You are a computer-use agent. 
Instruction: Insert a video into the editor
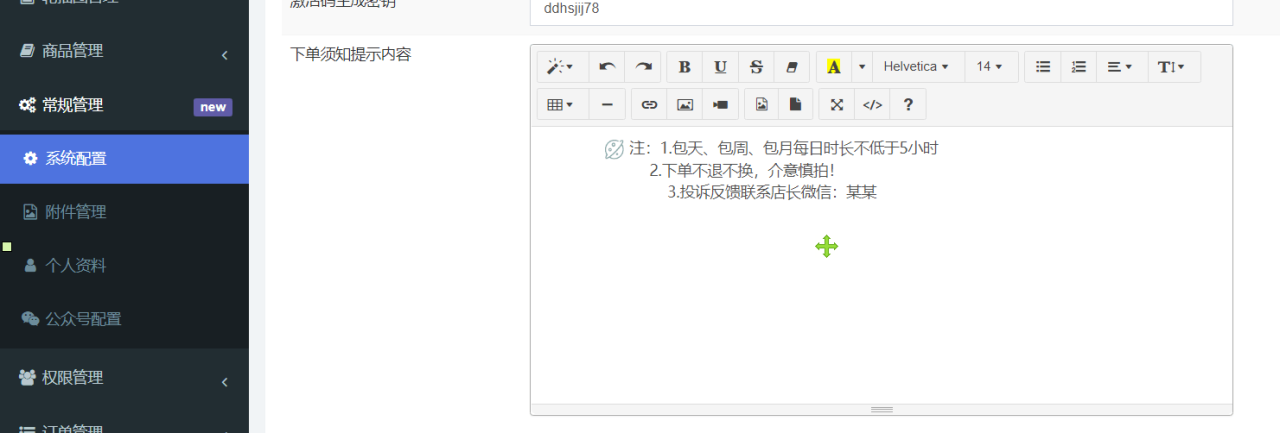(x=720, y=104)
